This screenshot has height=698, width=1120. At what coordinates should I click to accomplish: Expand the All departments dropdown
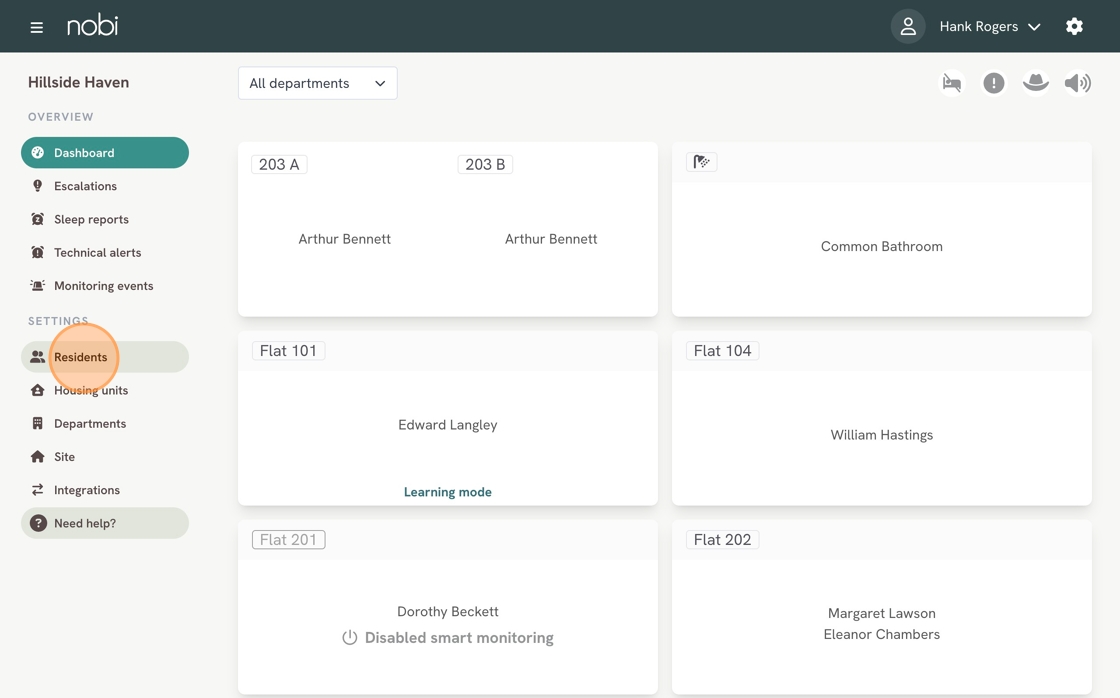pyautogui.click(x=317, y=83)
